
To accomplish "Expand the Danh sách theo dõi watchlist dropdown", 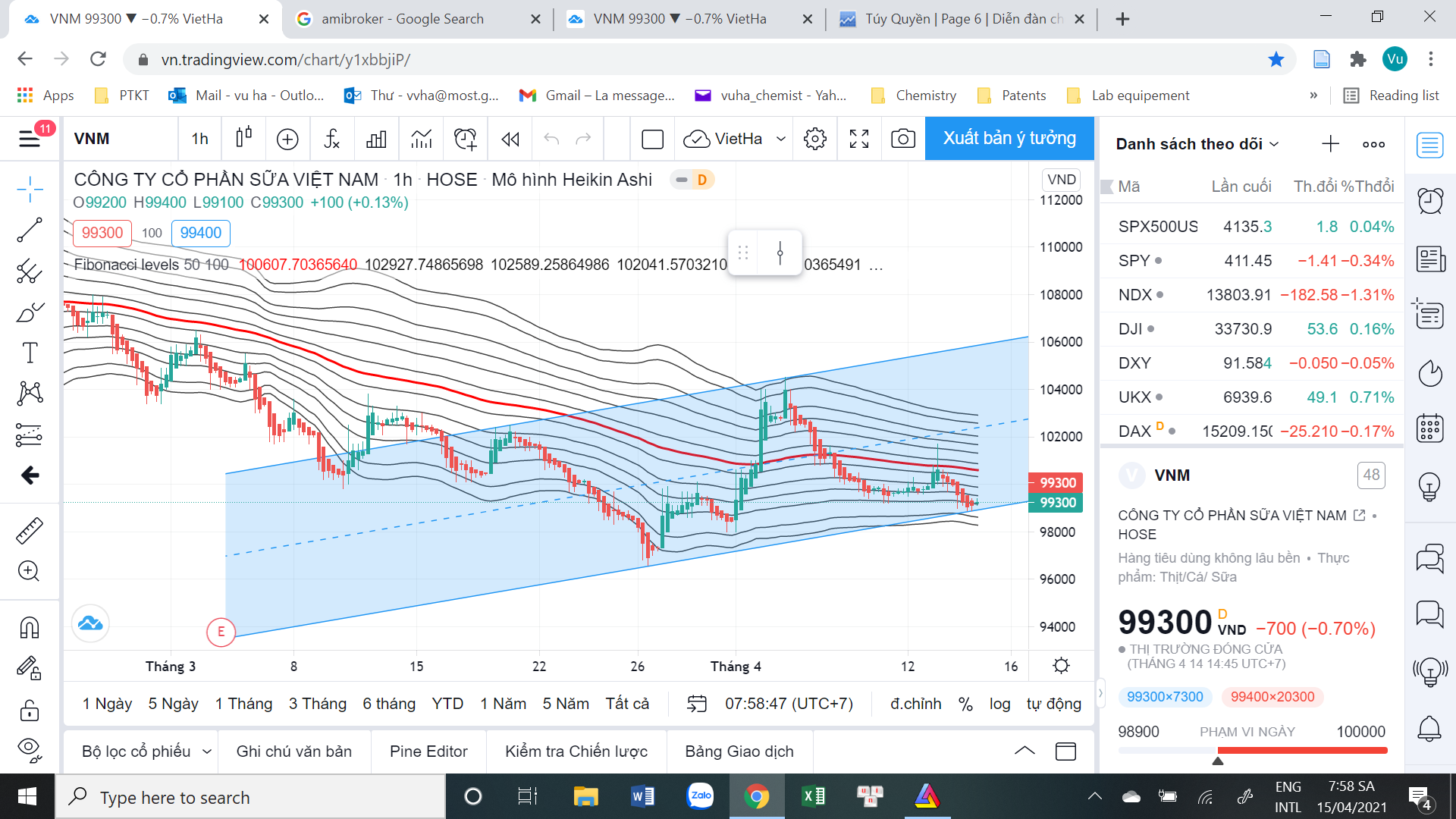I will click(1275, 144).
